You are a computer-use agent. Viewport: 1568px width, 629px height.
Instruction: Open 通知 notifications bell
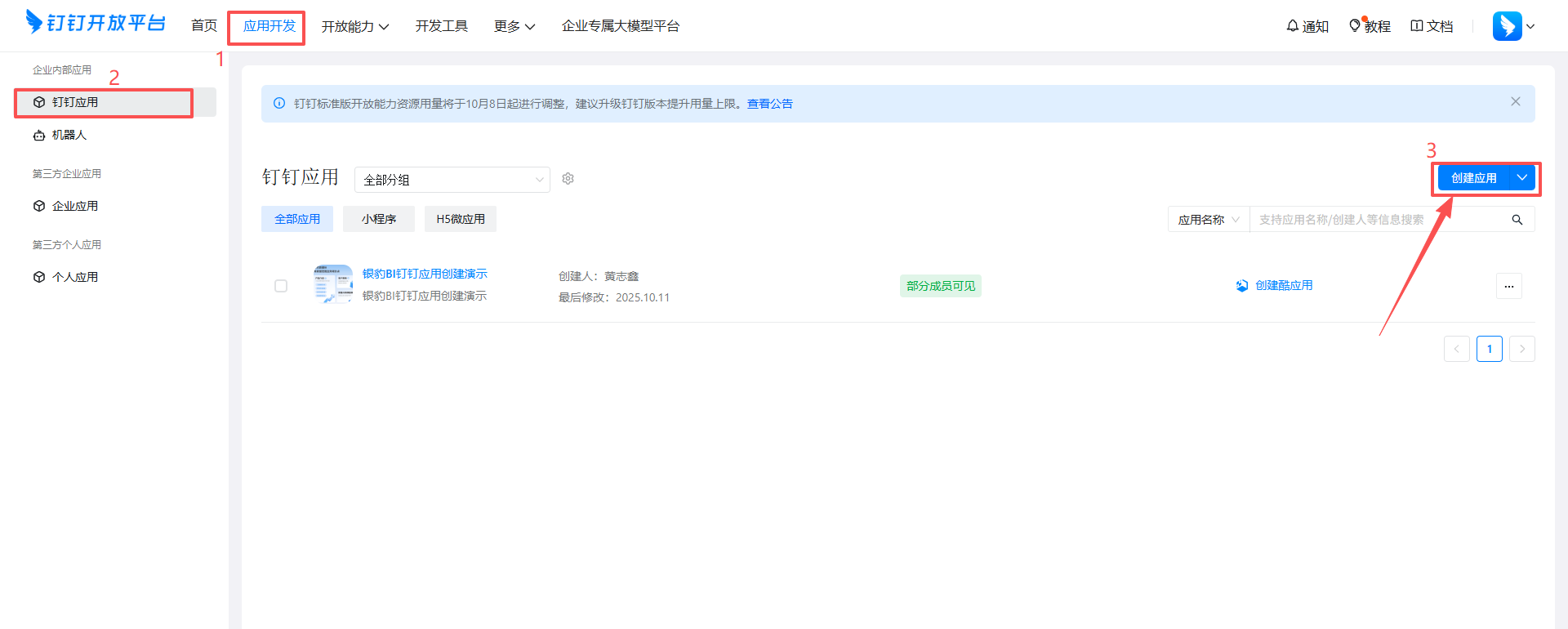point(1307,26)
